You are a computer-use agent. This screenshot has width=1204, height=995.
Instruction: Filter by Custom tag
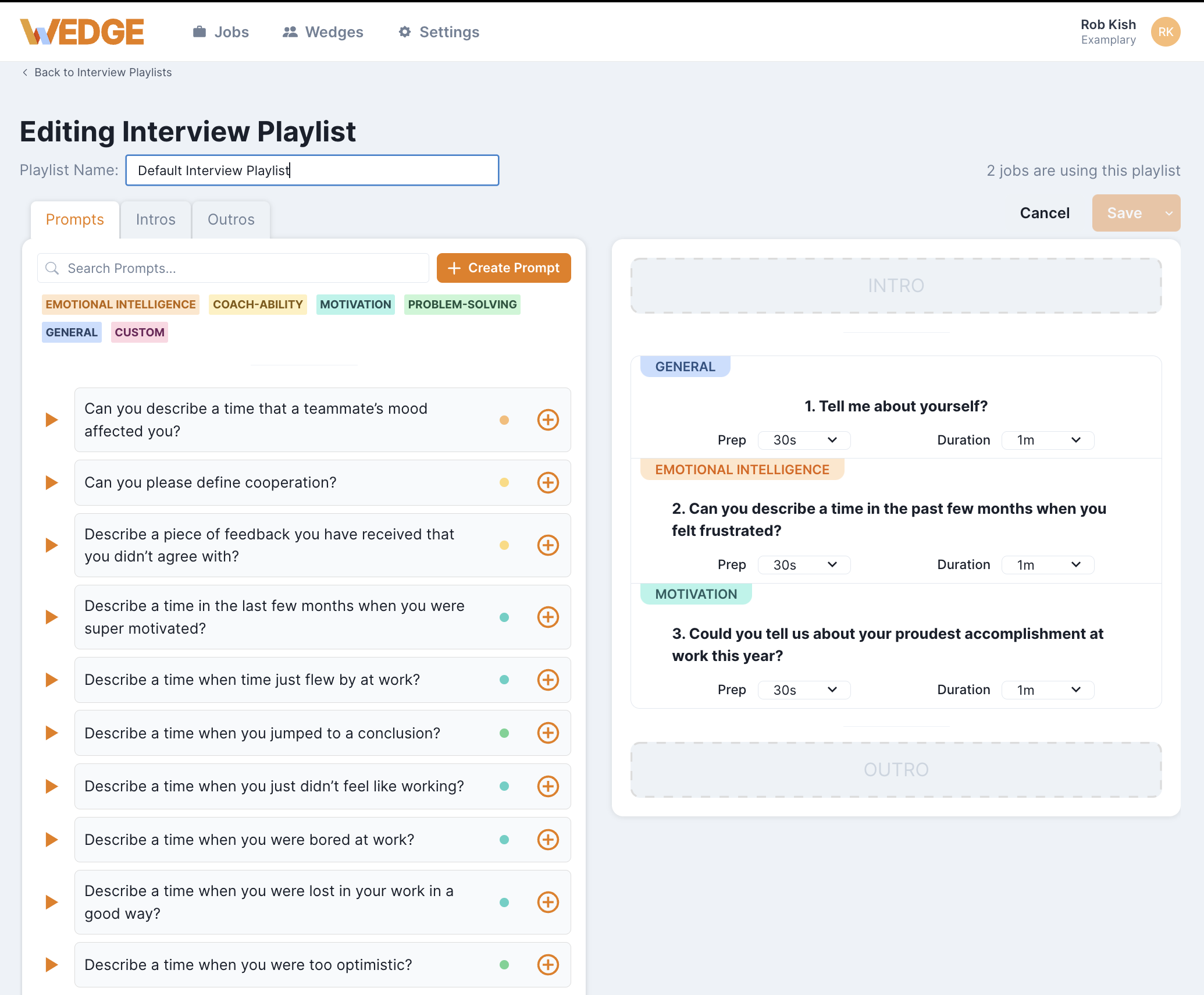click(x=140, y=332)
